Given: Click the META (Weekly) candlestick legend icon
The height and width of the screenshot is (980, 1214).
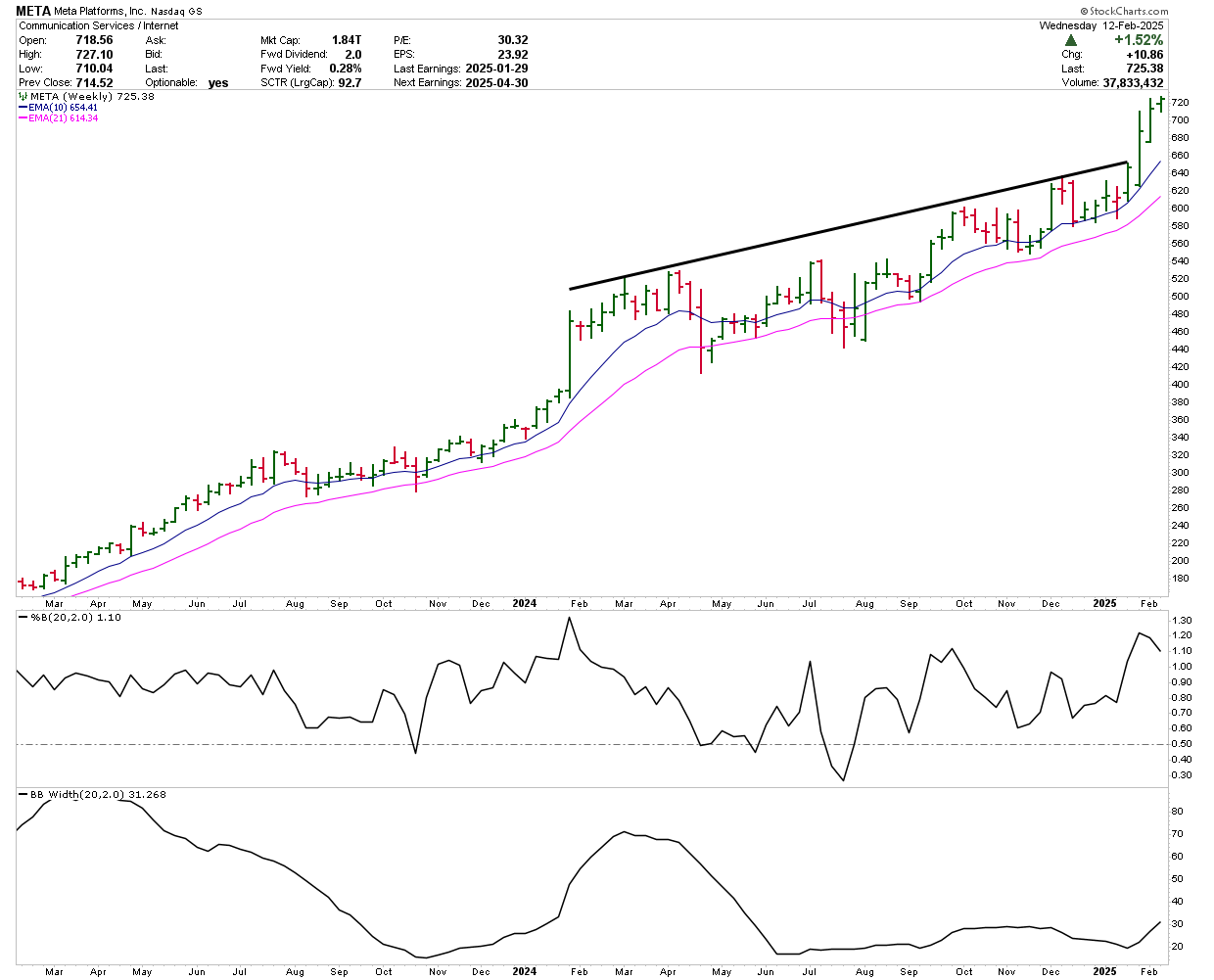Looking at the screenshot, I should pos(23,97).
